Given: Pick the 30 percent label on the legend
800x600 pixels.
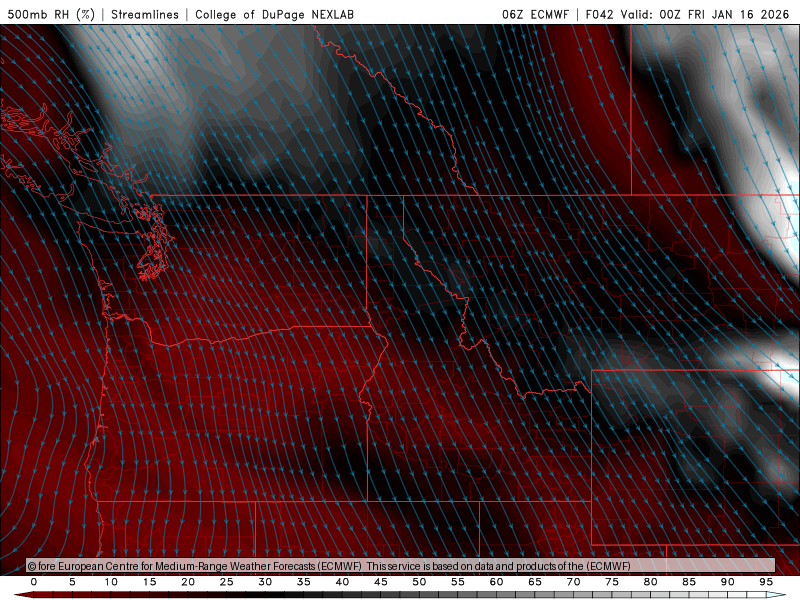Looking at the screenshot, I should (x=265, y=582).
